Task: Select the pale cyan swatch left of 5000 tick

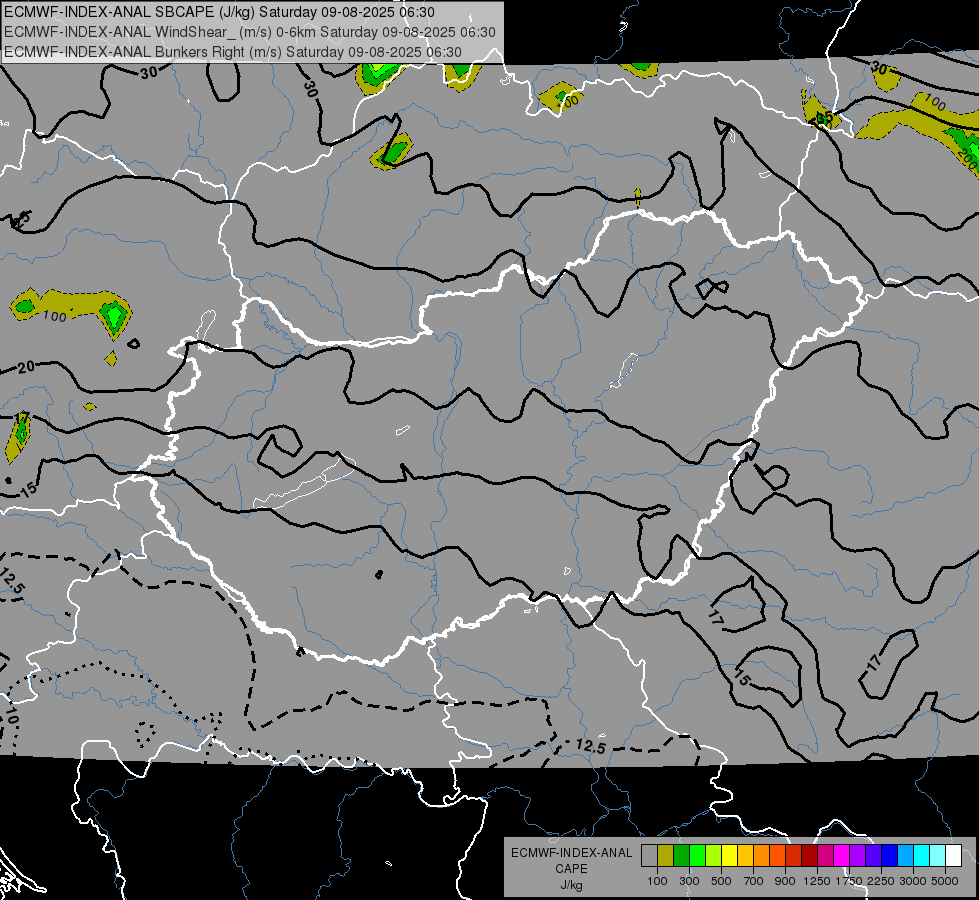Action: coord(938,855)
